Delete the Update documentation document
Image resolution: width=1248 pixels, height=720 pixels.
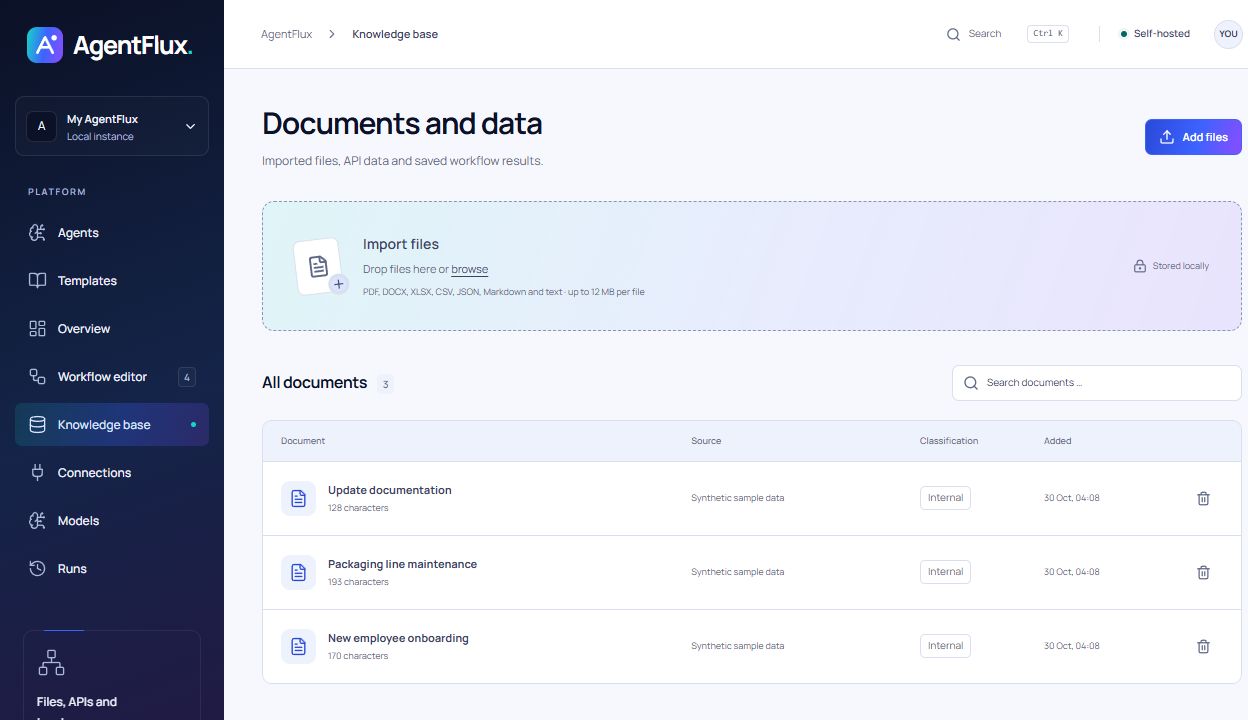coord(1203,498)
